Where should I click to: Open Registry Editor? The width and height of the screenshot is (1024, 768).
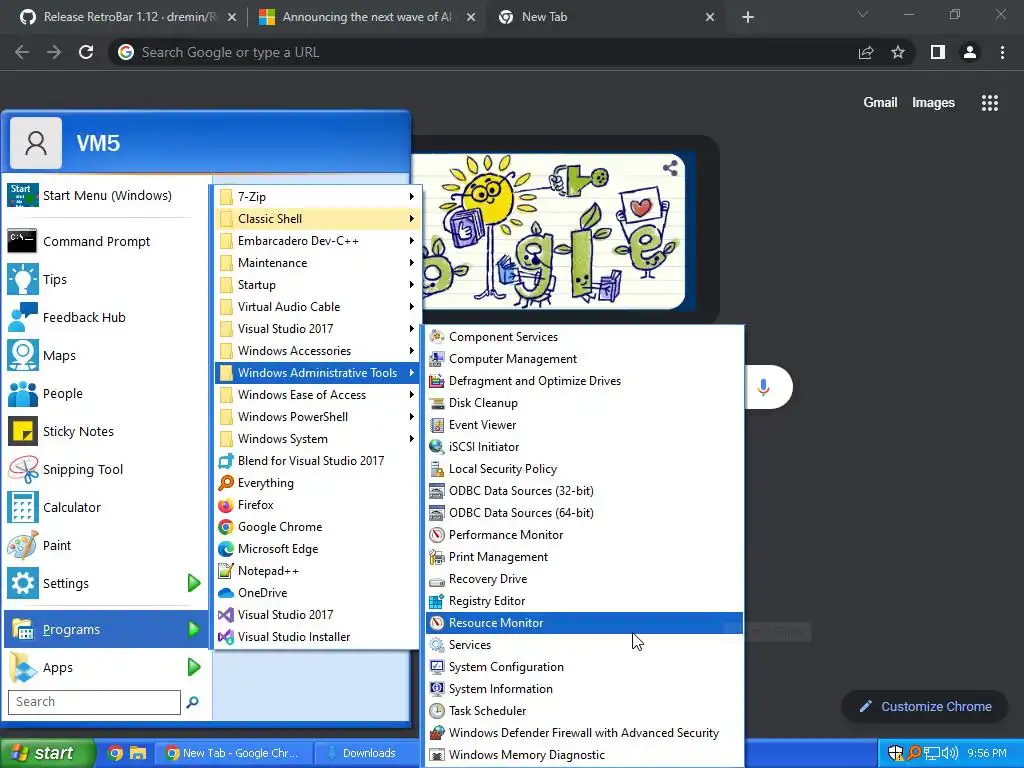pos(584,601)
